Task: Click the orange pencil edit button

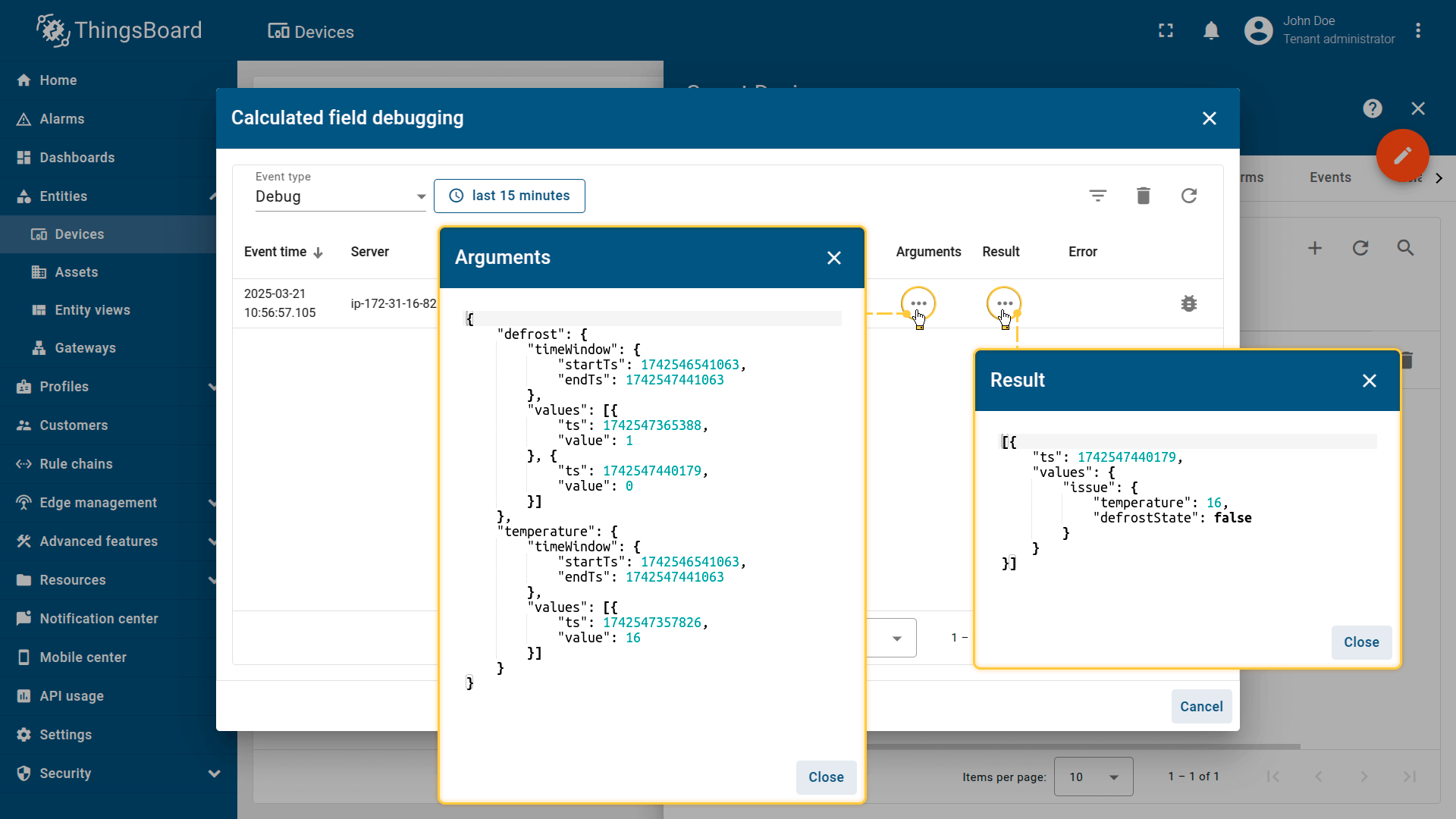Action: point(1402,155)
